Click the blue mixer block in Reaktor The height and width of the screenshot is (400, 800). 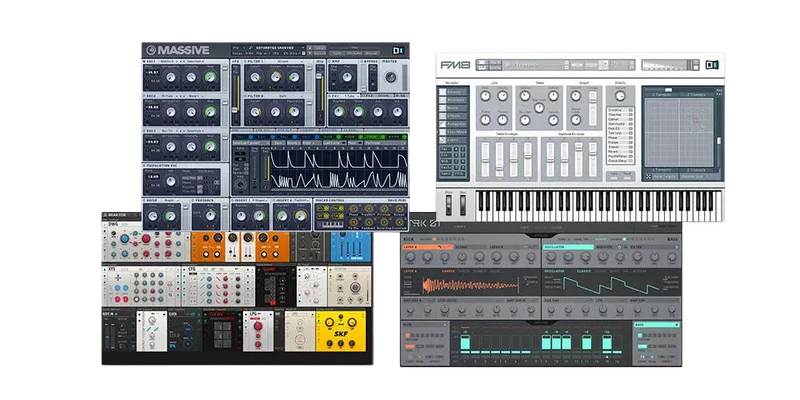click(x=351, y=247)
